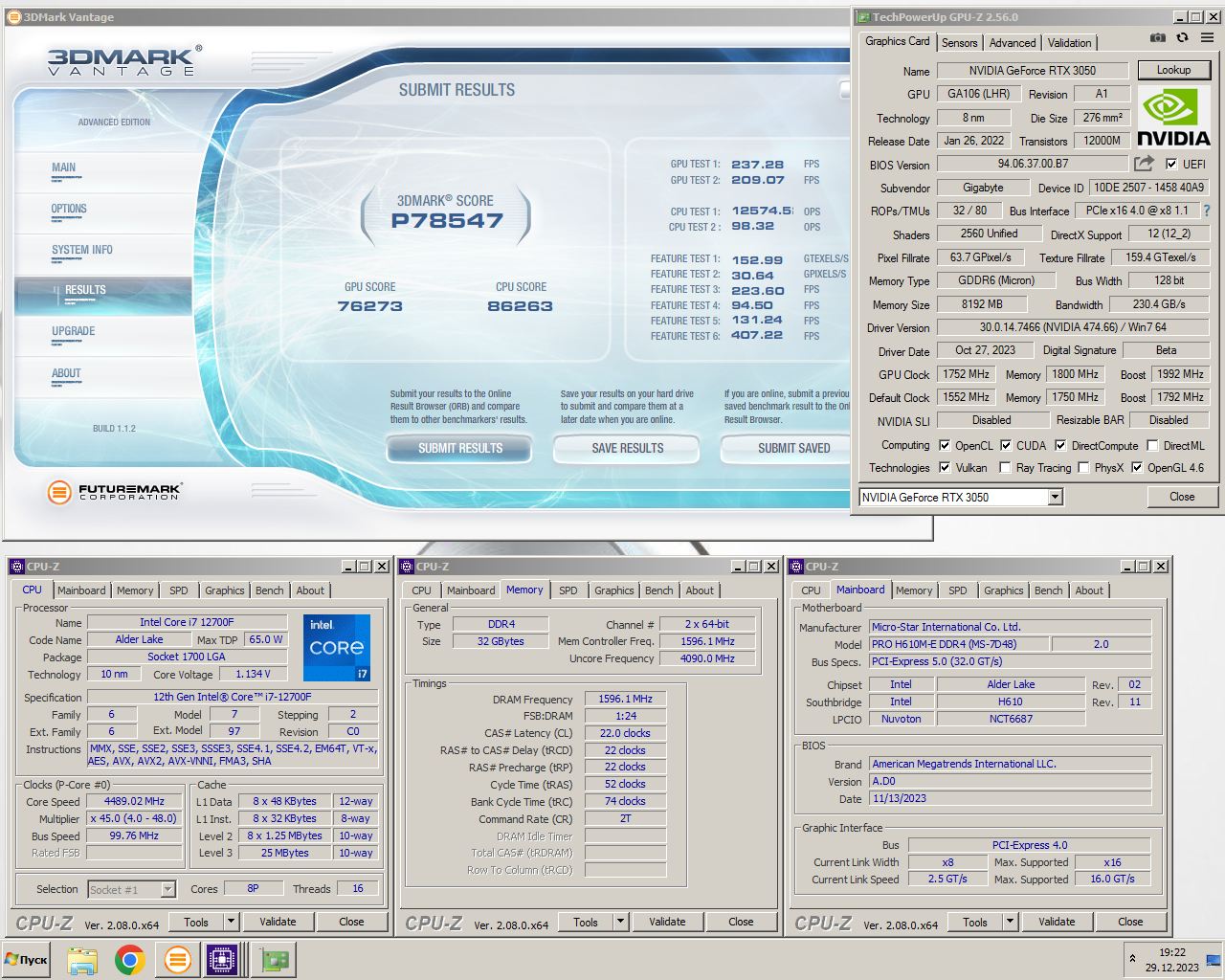Screen dimensions: 1225x980
Task: Click the motherboard Model field PRO H610M-E DDR4
Action: pos(959,644)
